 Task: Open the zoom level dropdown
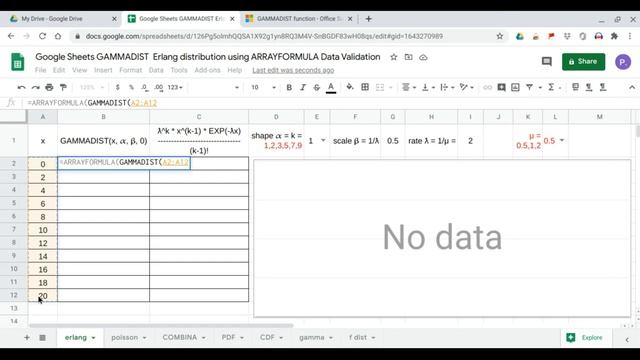[x=92, y=87]
